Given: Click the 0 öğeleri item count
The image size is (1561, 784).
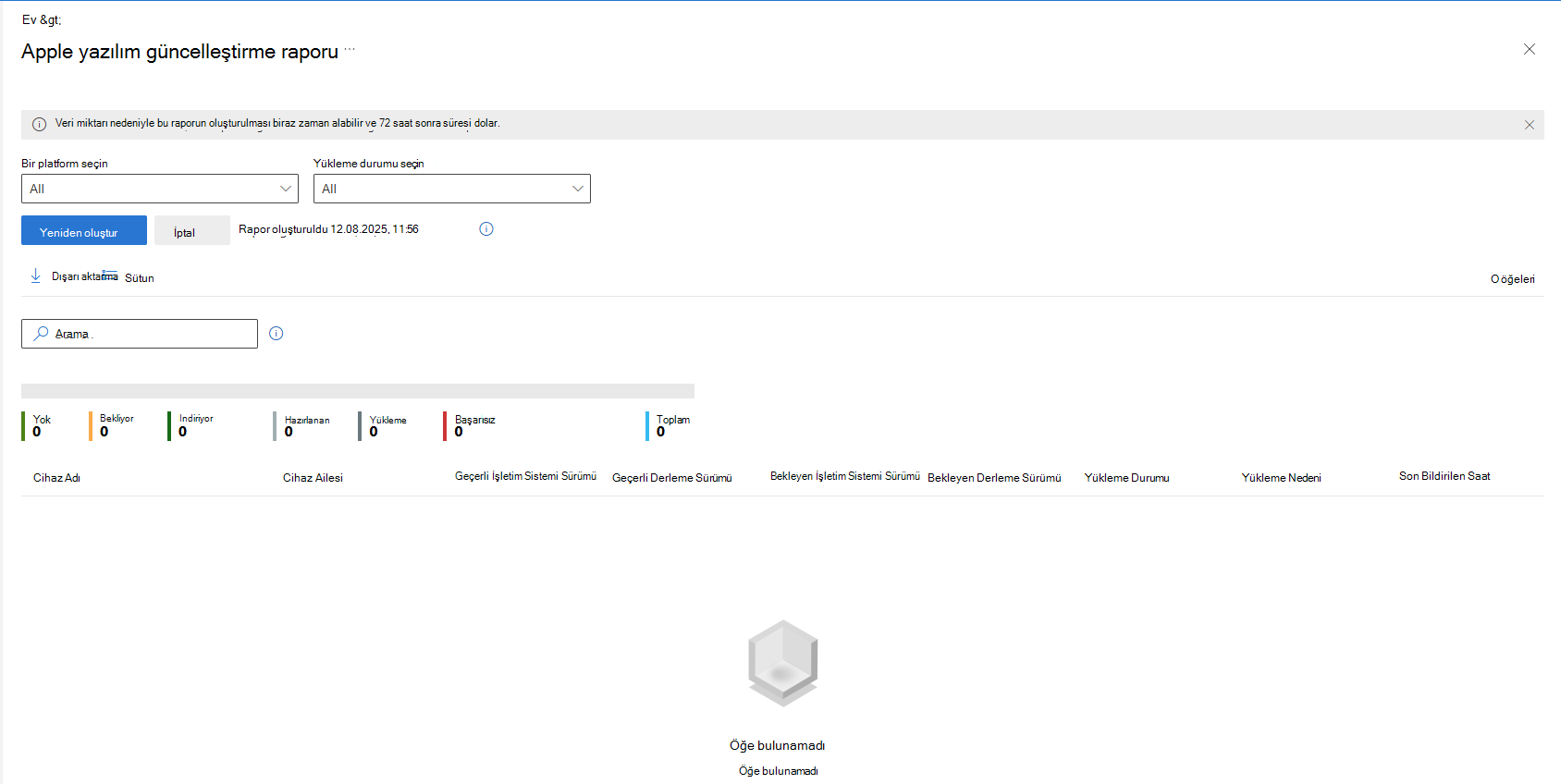Looking at the screenshot, I should 1512,279.
